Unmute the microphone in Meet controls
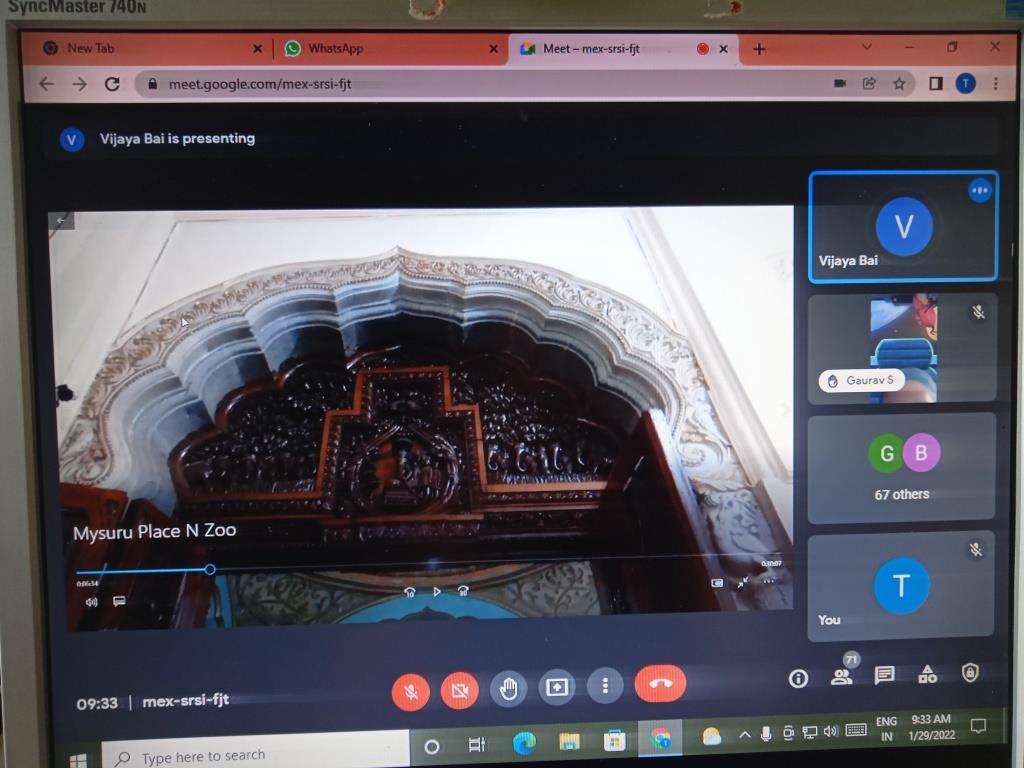This screenshot has width=1024, height=768. [411, 691]
